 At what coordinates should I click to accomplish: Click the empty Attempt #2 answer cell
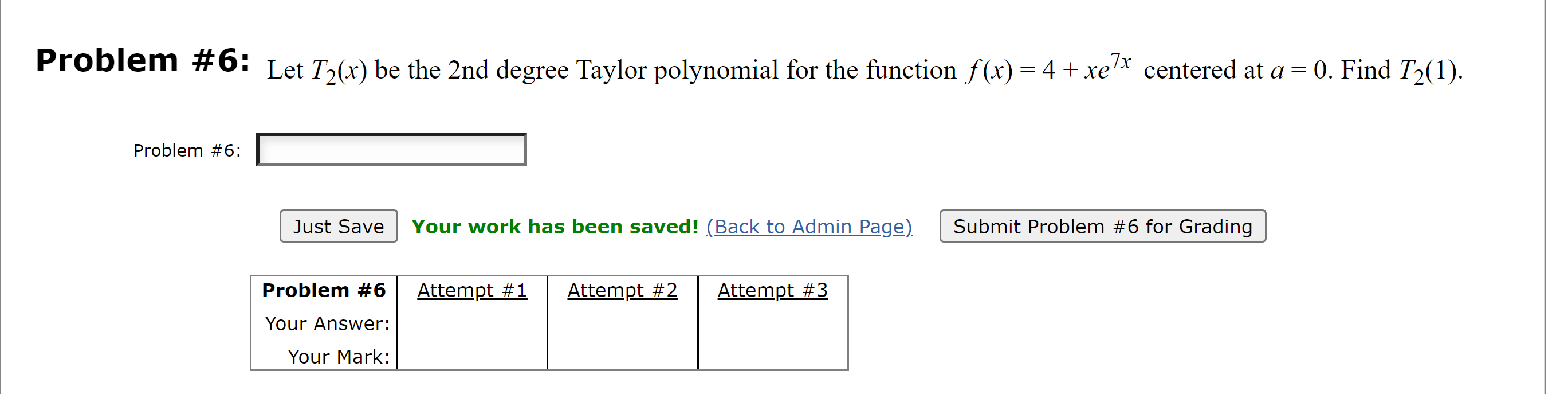click(x=622, y=323)
